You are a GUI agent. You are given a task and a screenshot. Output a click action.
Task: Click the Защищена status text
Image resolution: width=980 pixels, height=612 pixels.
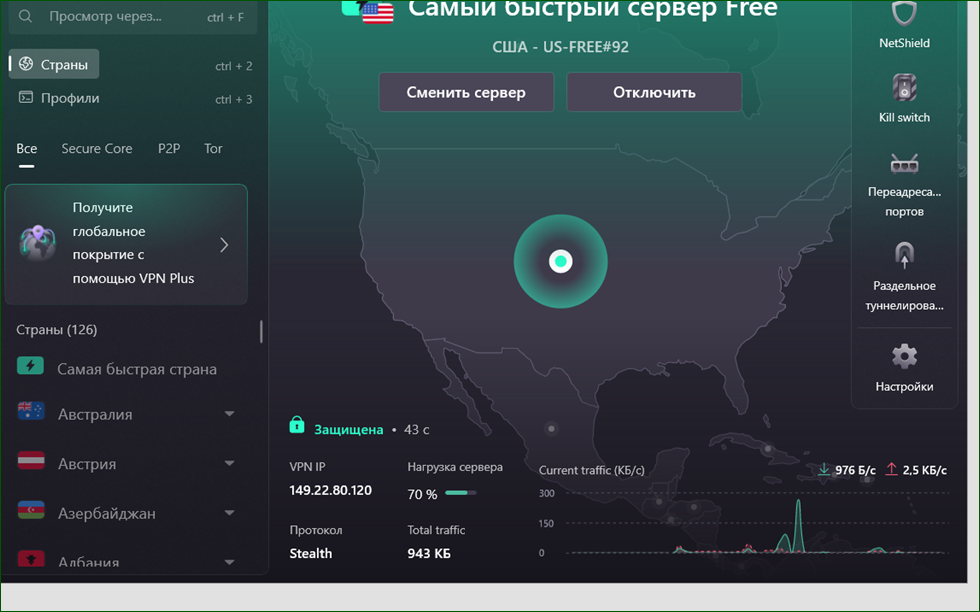coord(348,430)
